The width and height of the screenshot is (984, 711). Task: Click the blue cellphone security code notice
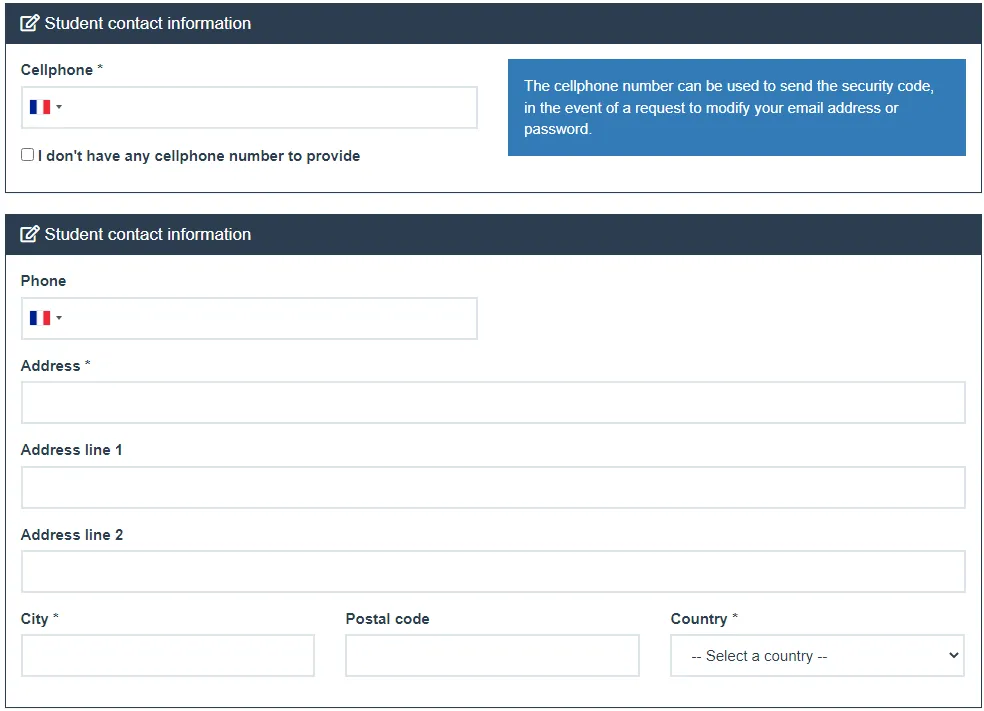[736, 107]
